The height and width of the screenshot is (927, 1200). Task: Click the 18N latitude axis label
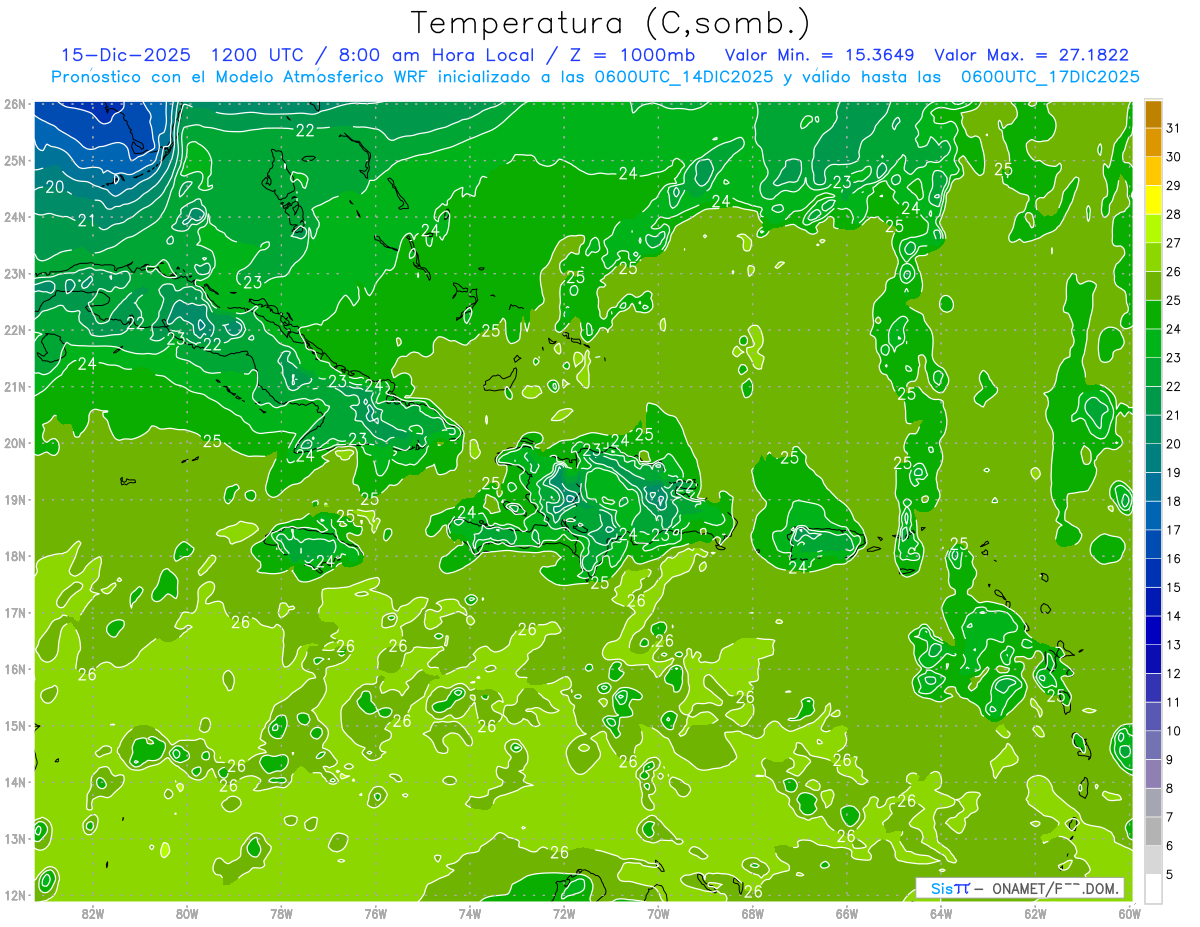pos(15,556)
